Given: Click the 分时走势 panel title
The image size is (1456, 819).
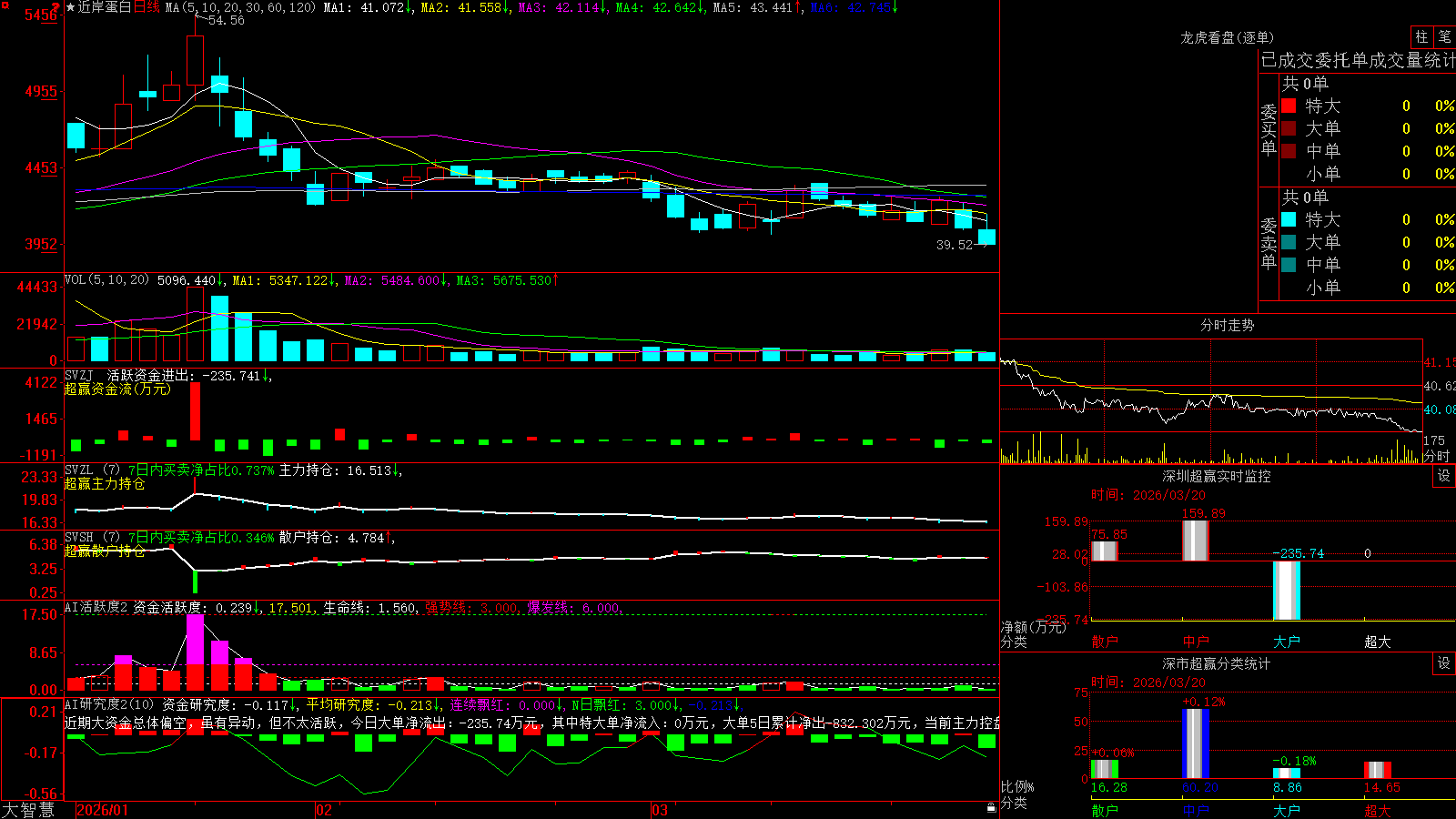Looking at the screenshot, I should pos(1227,325).
